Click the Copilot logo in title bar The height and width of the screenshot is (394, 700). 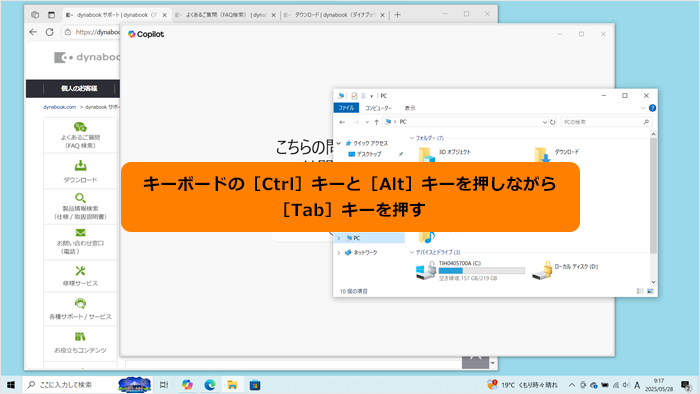pyautogui.click(x=146, y=34)
